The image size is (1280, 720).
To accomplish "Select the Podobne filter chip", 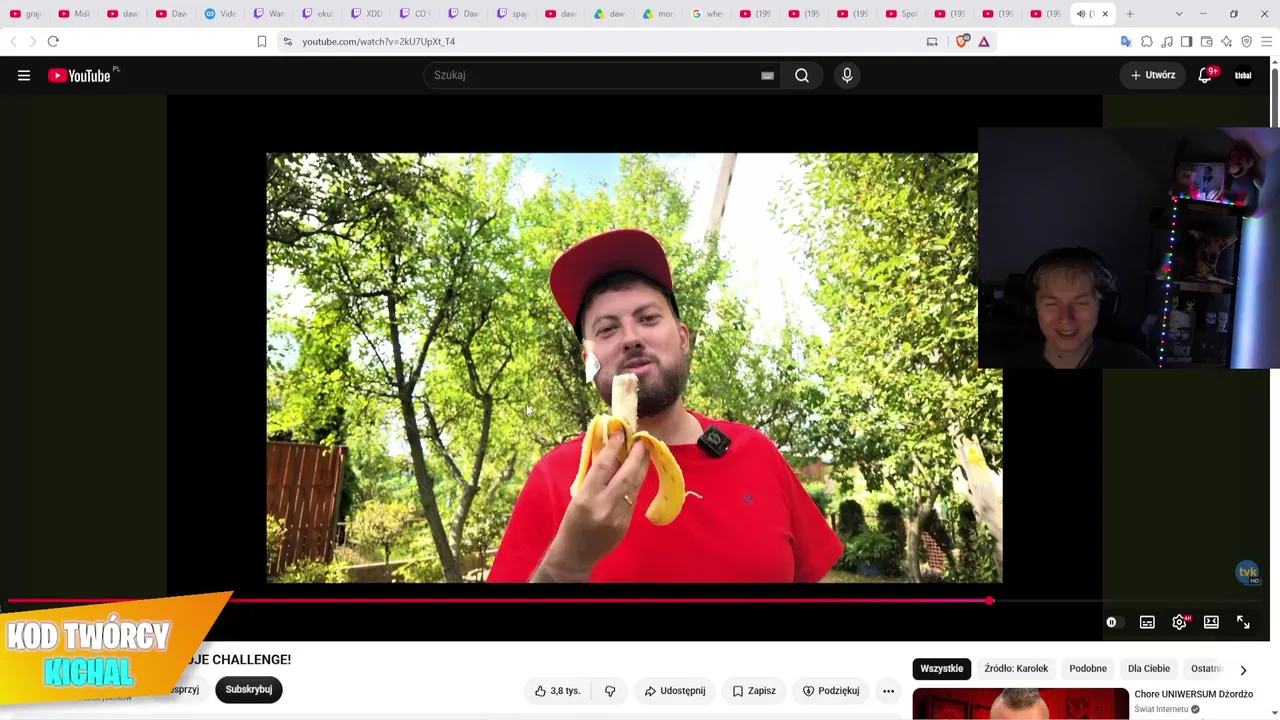I will click(1088, 668).
